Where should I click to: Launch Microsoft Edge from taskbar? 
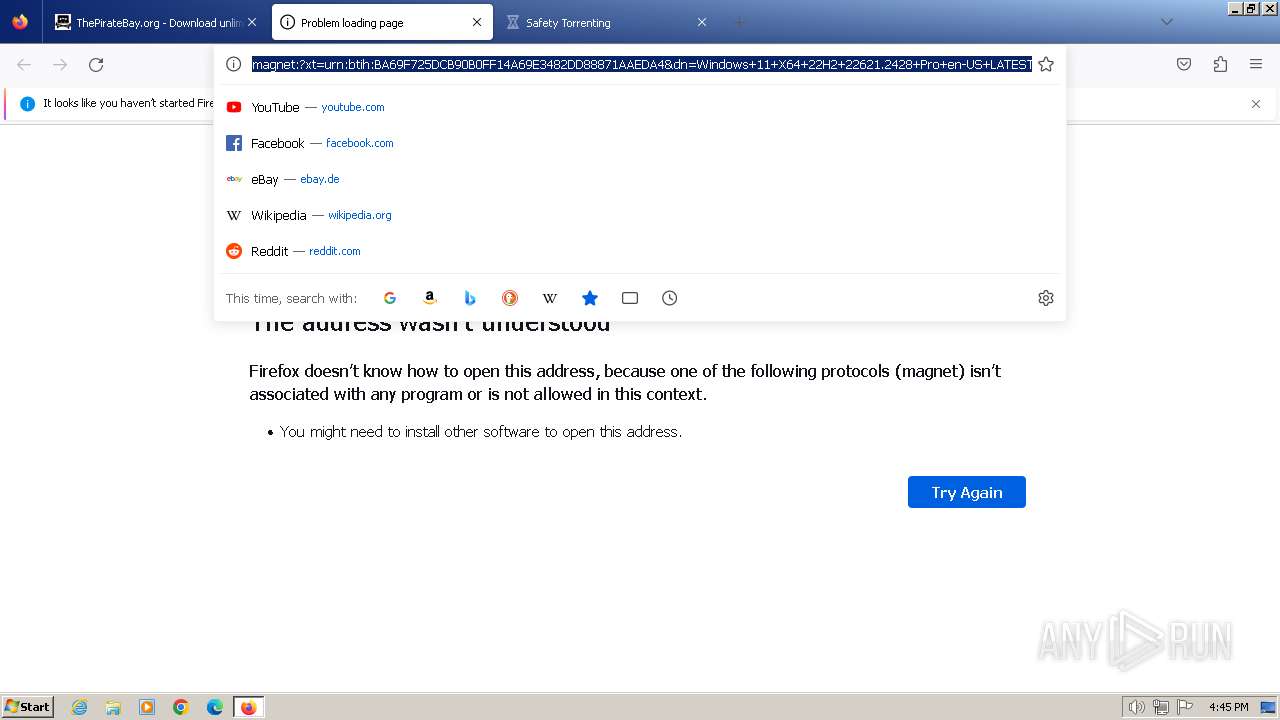(215, 707)
